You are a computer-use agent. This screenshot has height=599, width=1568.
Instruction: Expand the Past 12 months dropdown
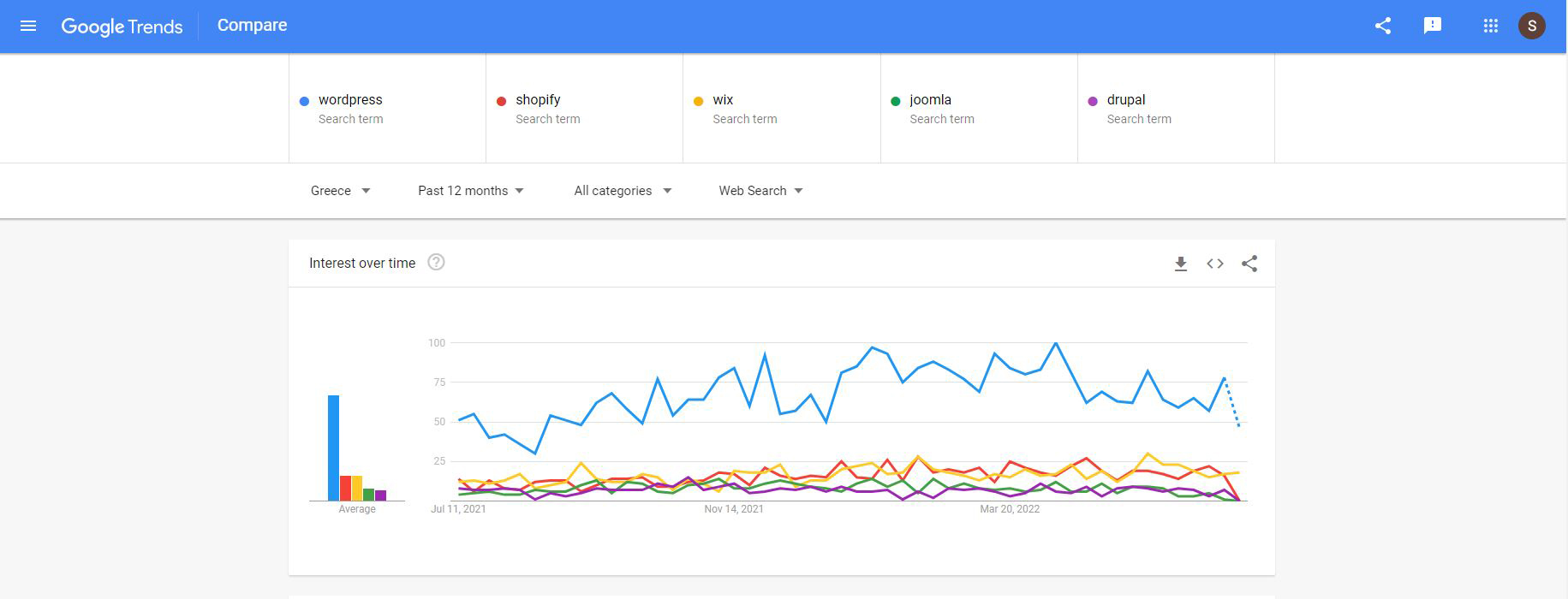click(470, 191)
